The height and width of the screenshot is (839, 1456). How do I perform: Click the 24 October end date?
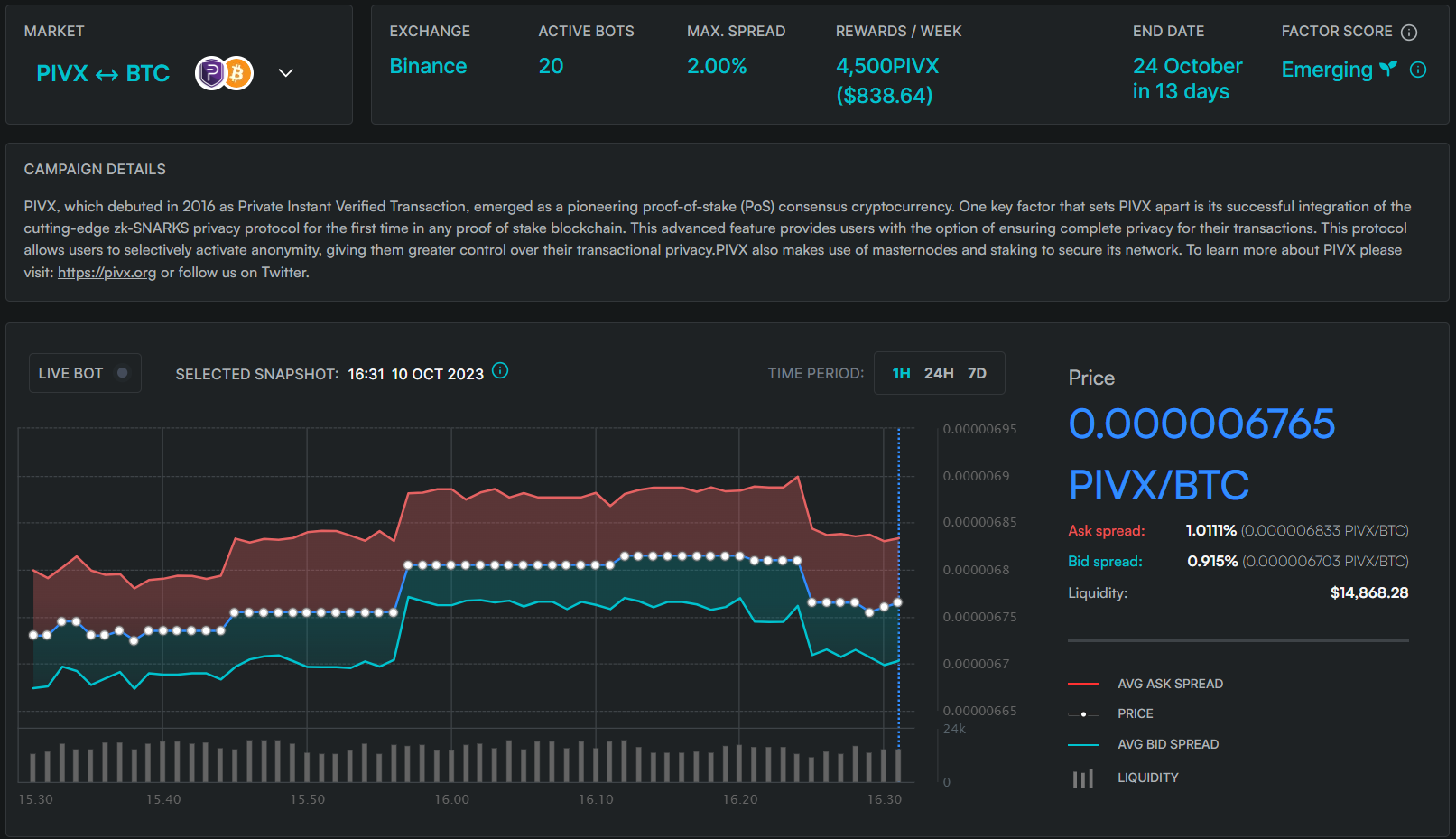pyautogui.click(x=1187, y=66)
